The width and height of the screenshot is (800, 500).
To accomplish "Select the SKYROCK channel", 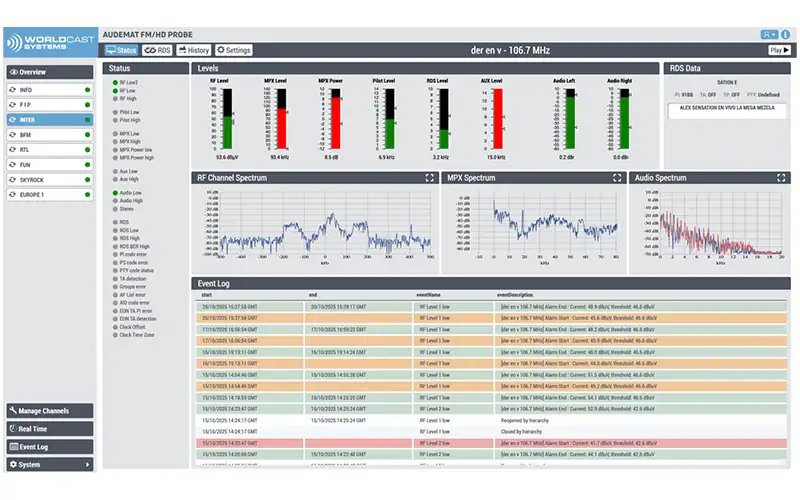I will tap(50, 180).
